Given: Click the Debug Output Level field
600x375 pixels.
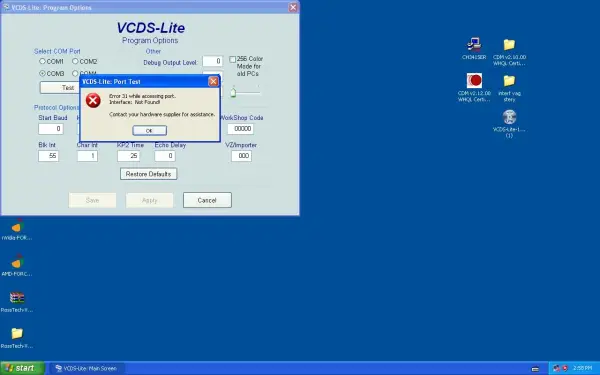Looking at the screenshot, I should 212,61.
